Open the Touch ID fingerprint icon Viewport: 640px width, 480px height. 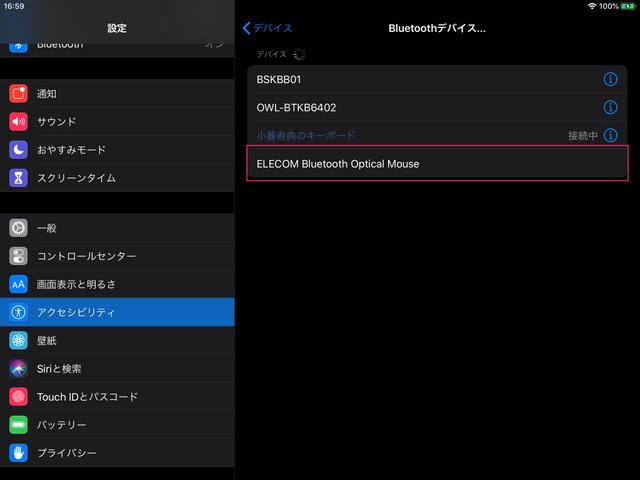point(18,397)
